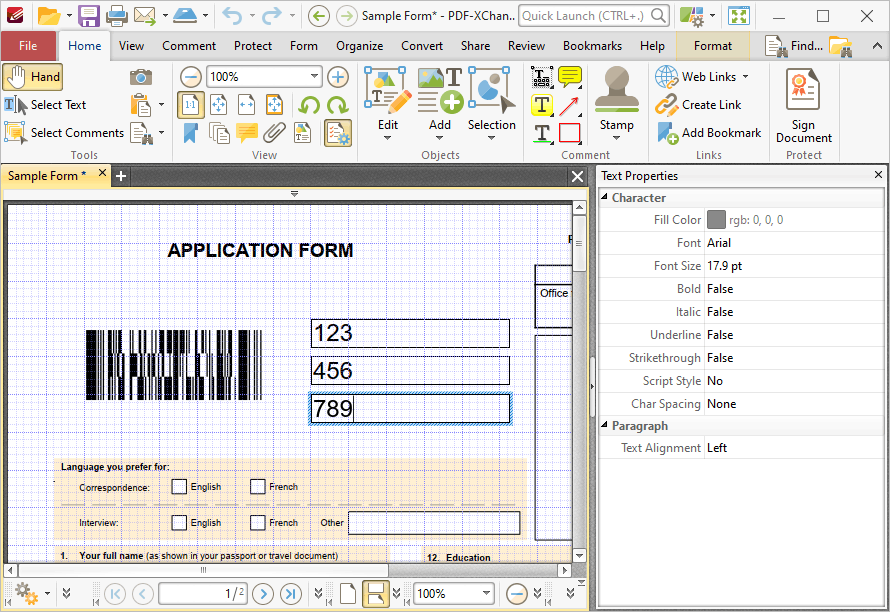Click the Select Text tool button
This screenshot has height=612, width=890.
coord(46,105)
